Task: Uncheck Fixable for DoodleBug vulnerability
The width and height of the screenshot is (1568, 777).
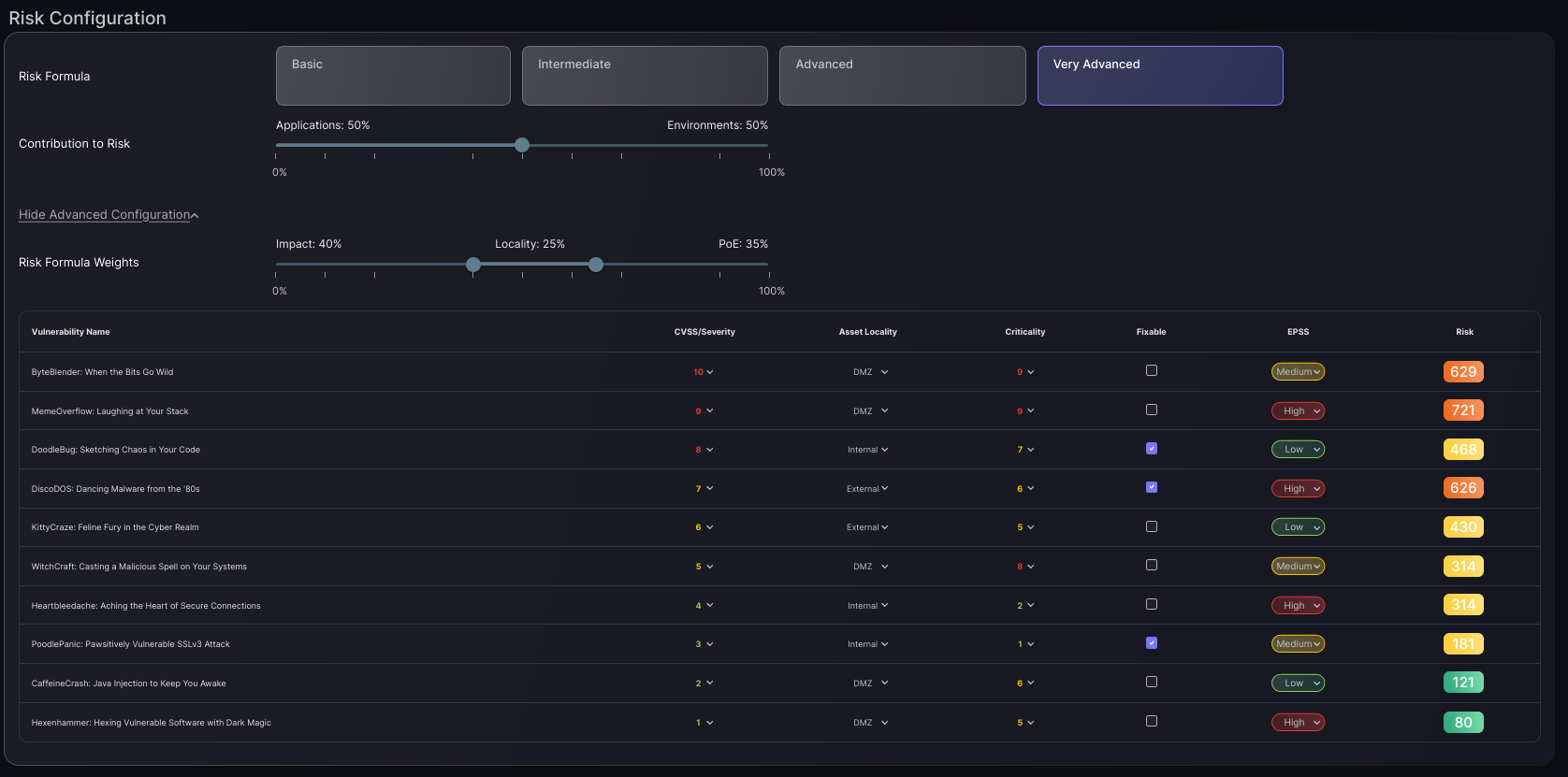Action: click(1152, 449)
